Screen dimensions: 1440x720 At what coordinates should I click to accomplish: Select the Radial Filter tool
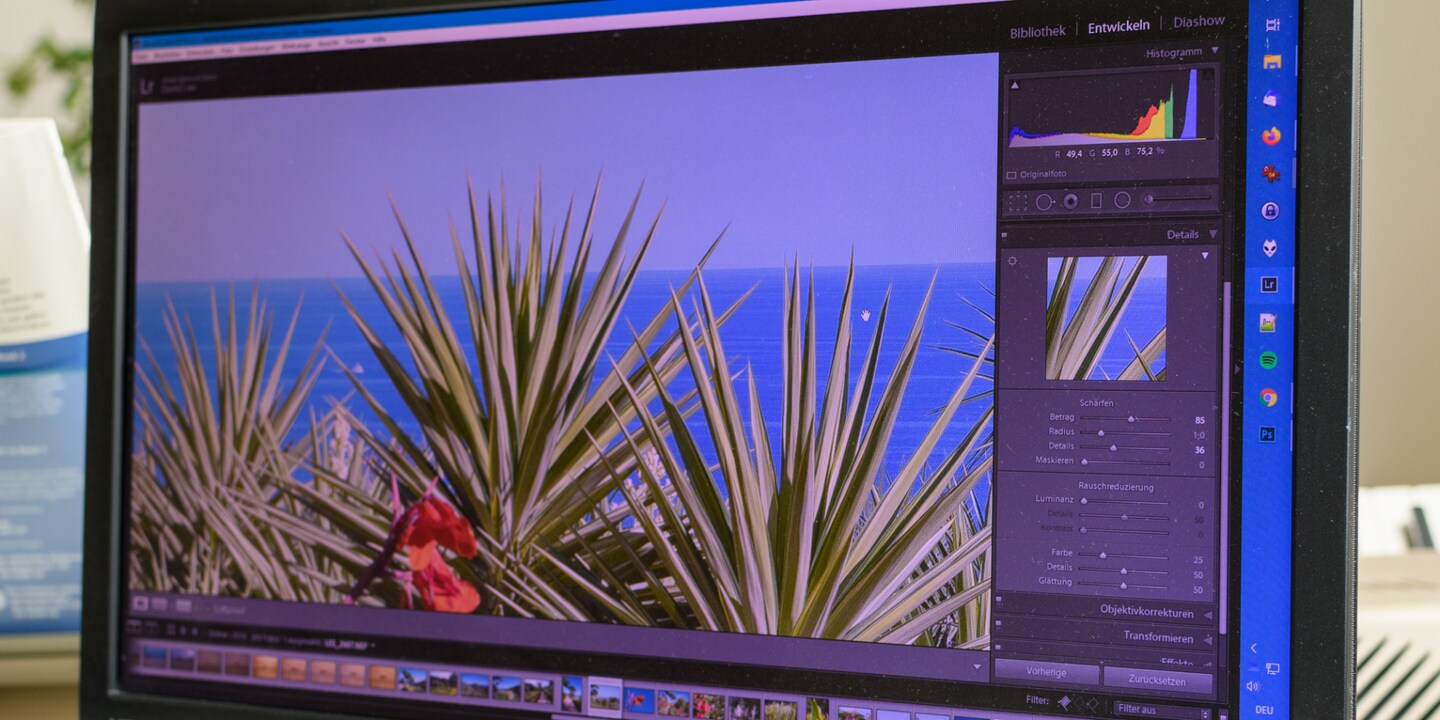(x=1122, y=200)
